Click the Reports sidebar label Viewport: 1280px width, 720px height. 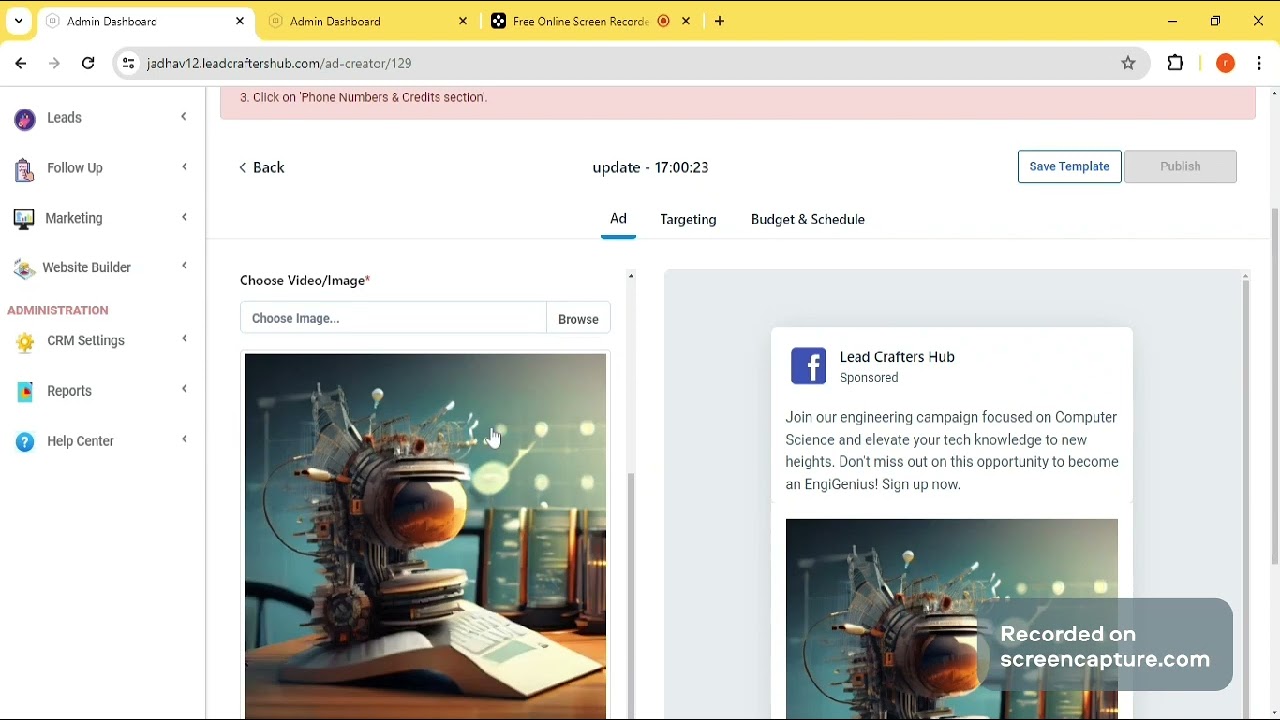tap(69, 391)
